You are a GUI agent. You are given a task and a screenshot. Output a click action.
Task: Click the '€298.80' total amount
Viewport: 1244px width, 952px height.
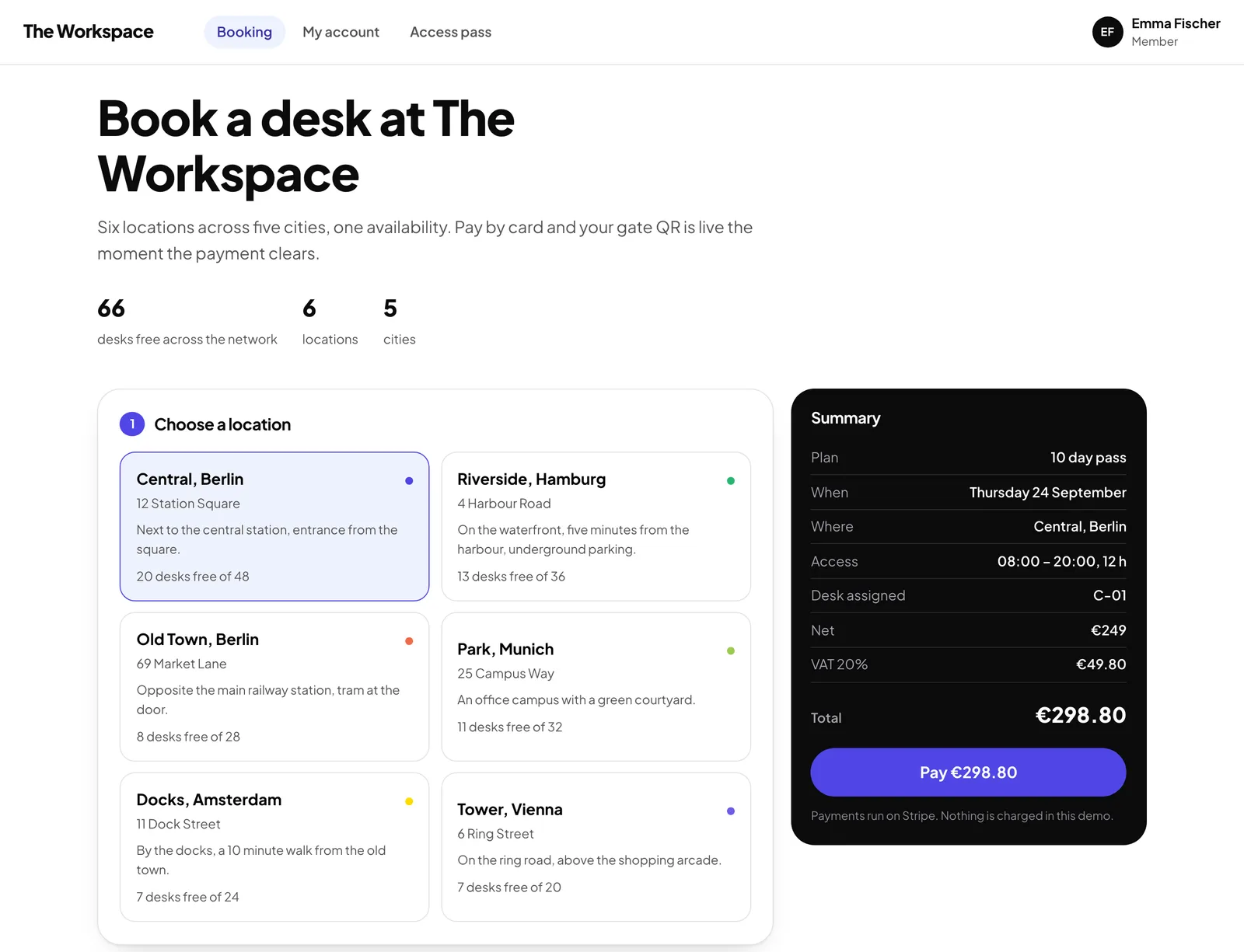tap(1081, 715)
